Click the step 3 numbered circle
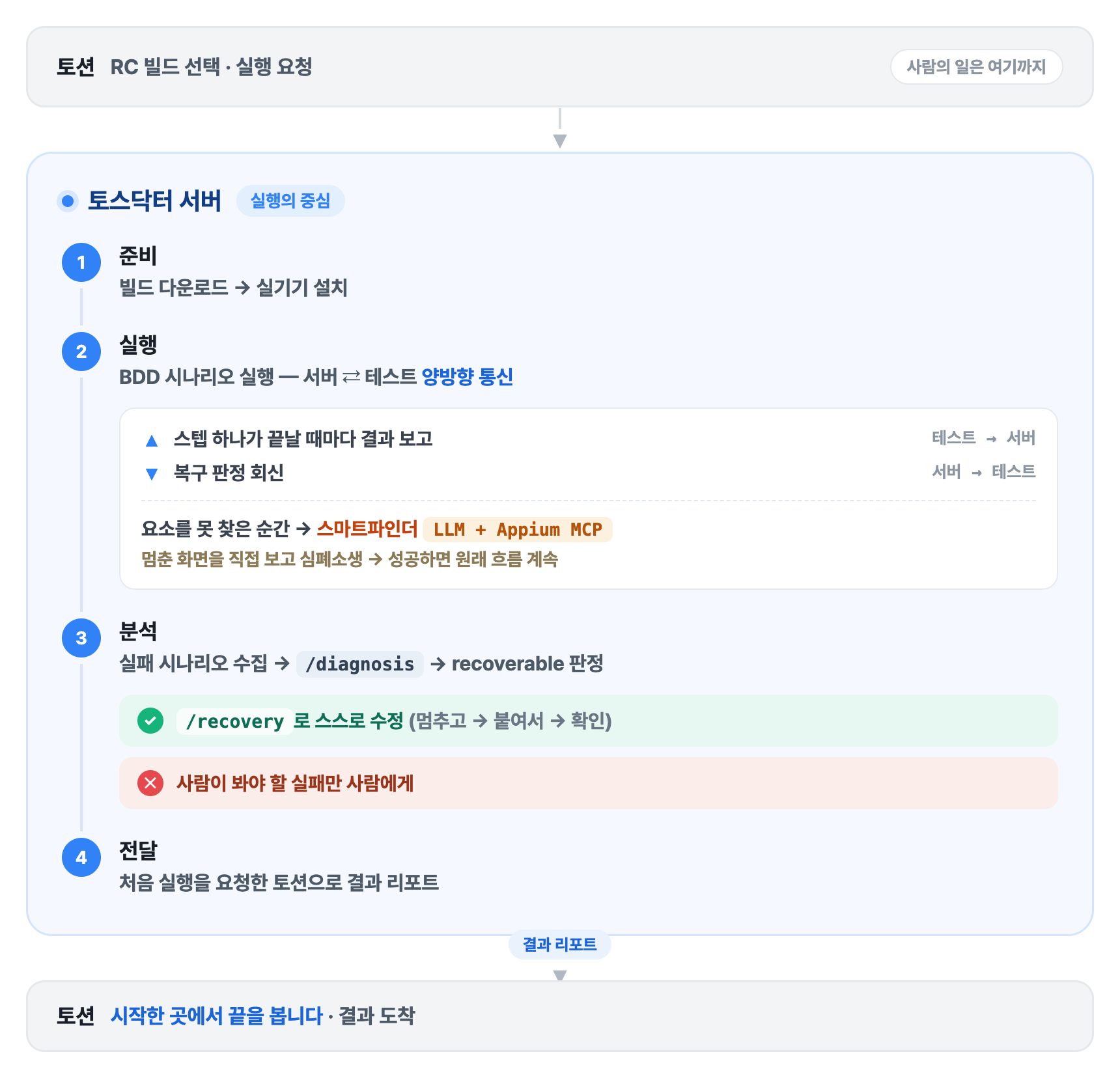This screenshot has width=1120, height=1078. pos(81,638)
